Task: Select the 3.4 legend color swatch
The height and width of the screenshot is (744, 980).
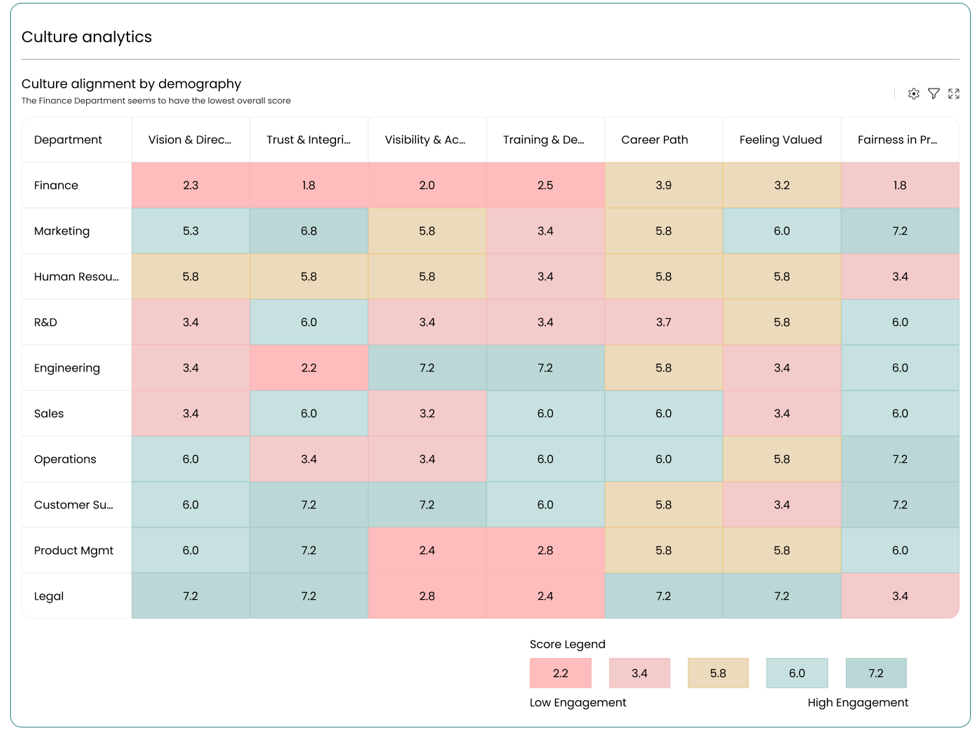Action: click(639, 673)
